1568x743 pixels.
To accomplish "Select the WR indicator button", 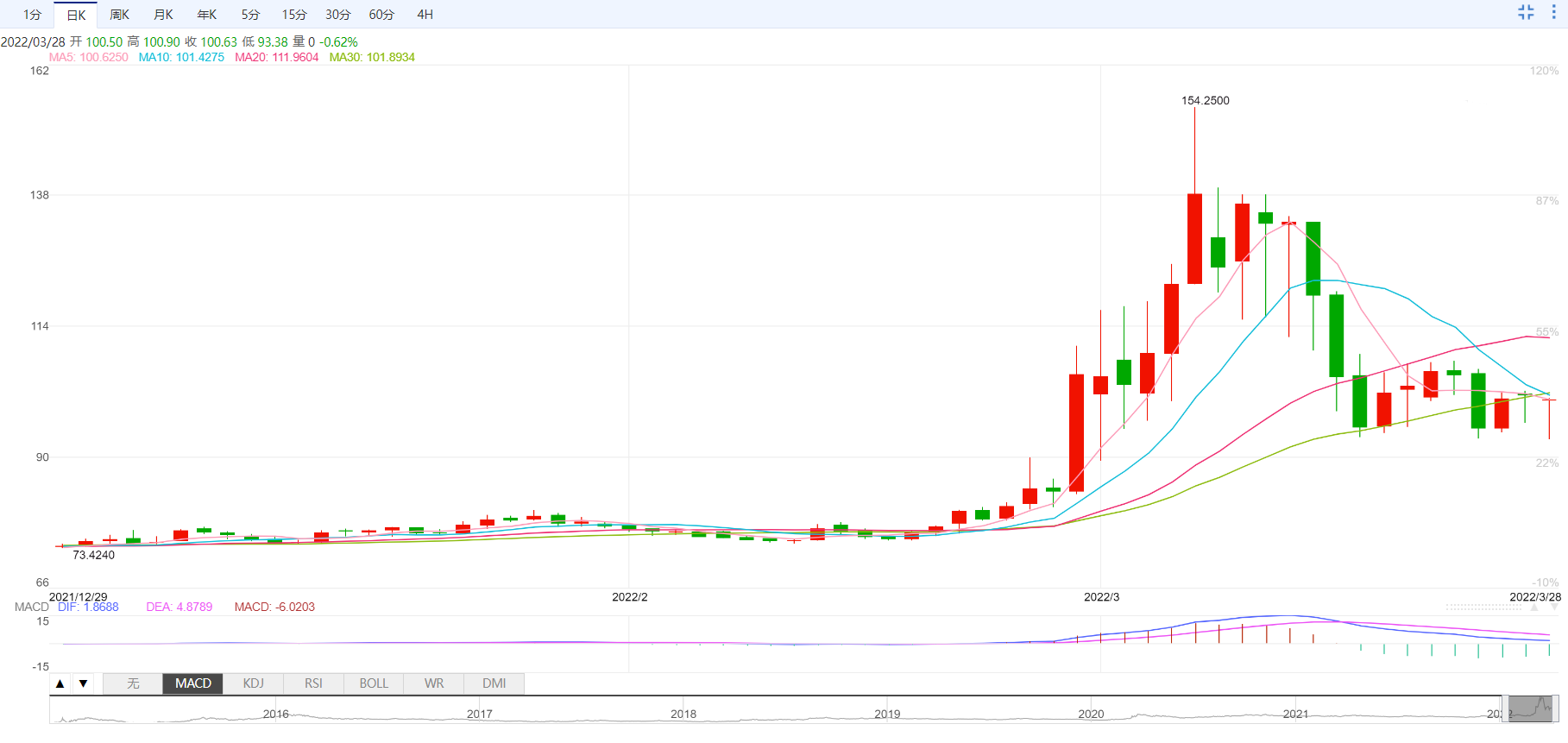I will point(434,683).
